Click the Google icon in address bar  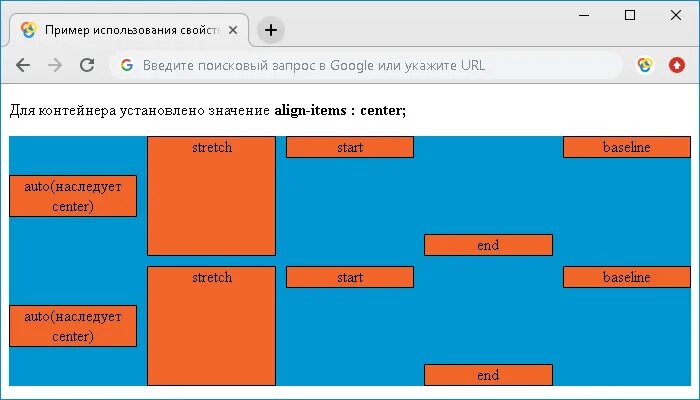click(127, 65)
